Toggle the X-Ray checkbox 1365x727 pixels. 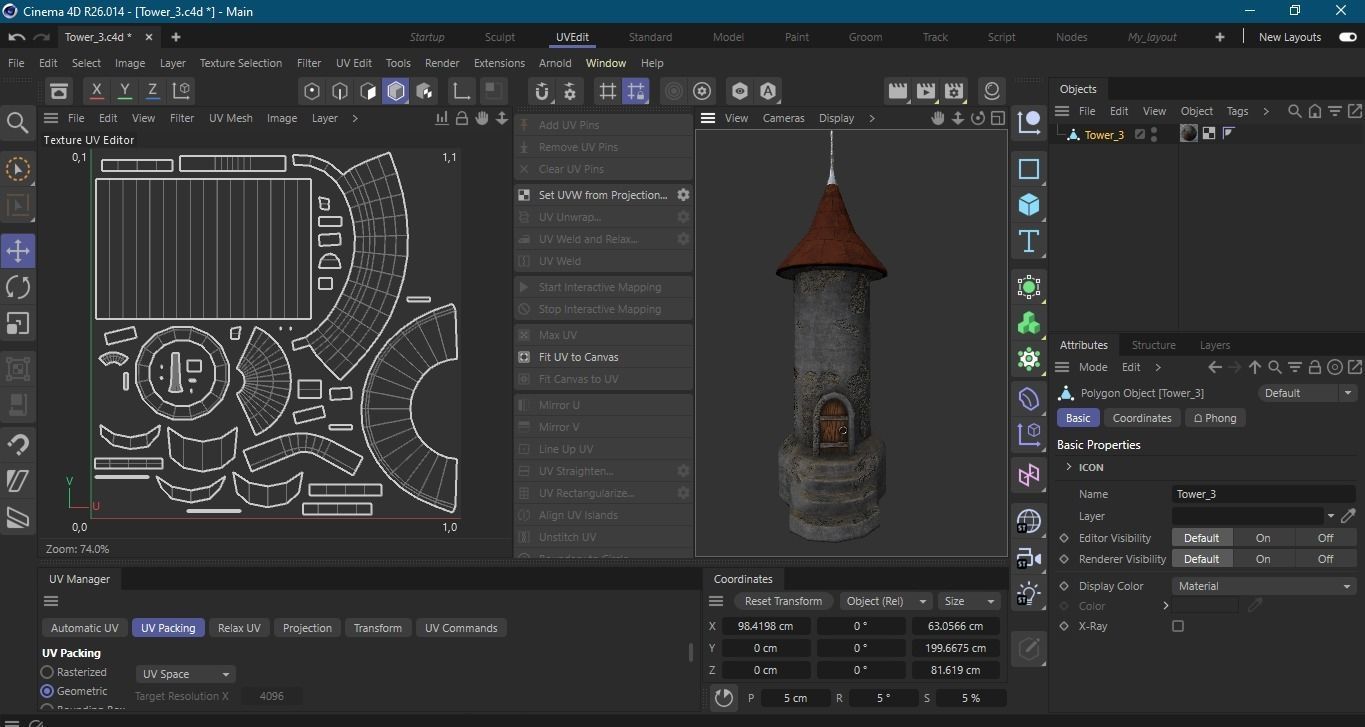[1178, 626]
